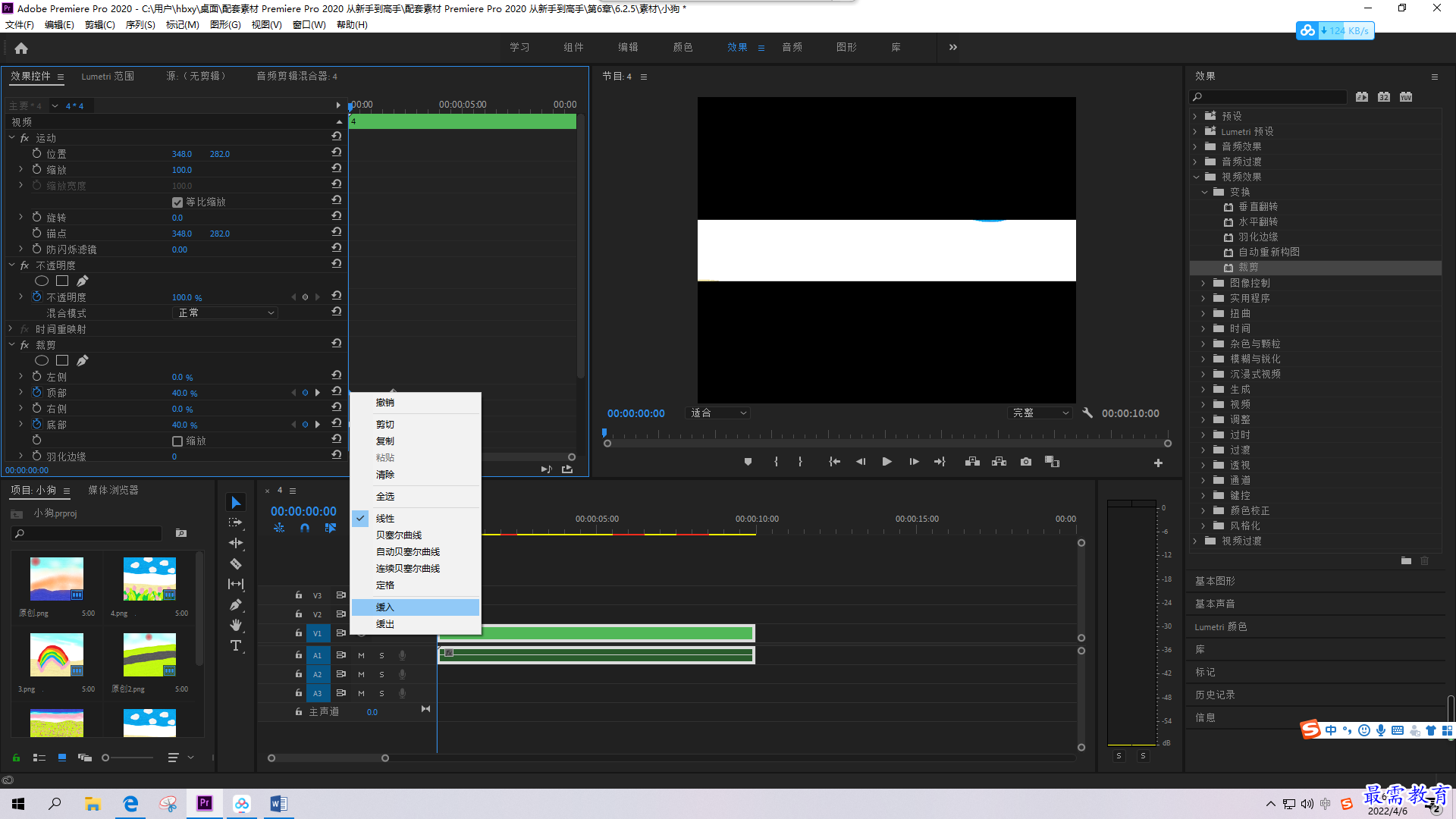Viewport: 1456px width, 819px height.
Task: Collapse the Motion effect group
Action: (x=12, y=138)
